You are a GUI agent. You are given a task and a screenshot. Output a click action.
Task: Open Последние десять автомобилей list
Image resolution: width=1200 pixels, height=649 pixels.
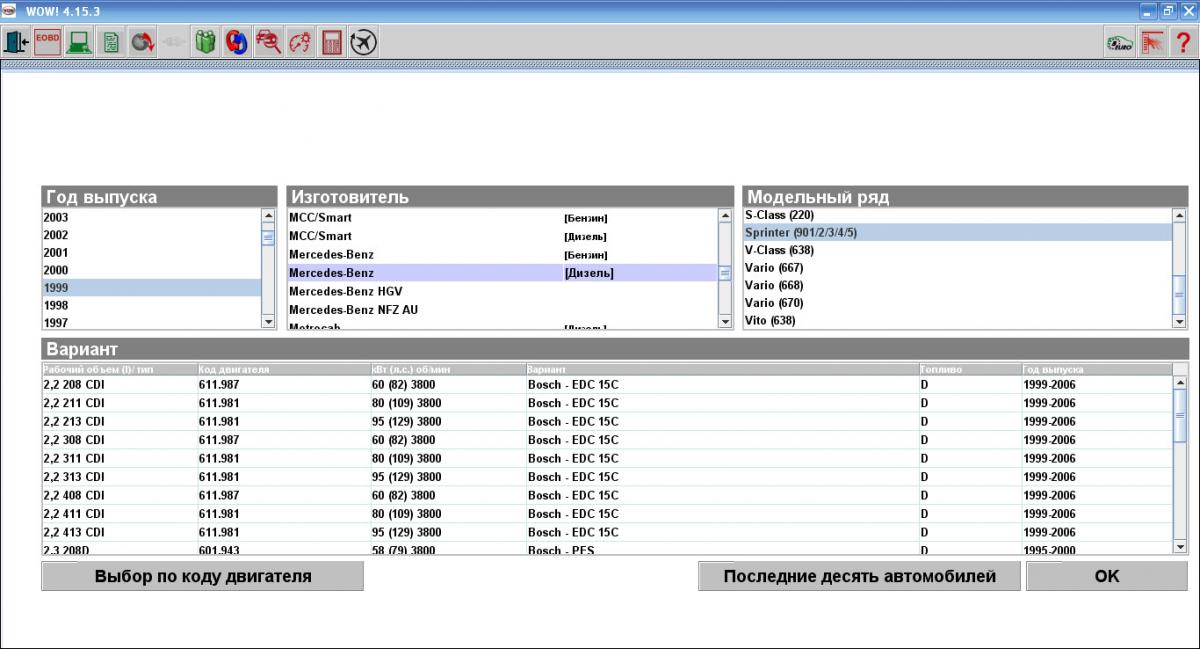point(859,576)
